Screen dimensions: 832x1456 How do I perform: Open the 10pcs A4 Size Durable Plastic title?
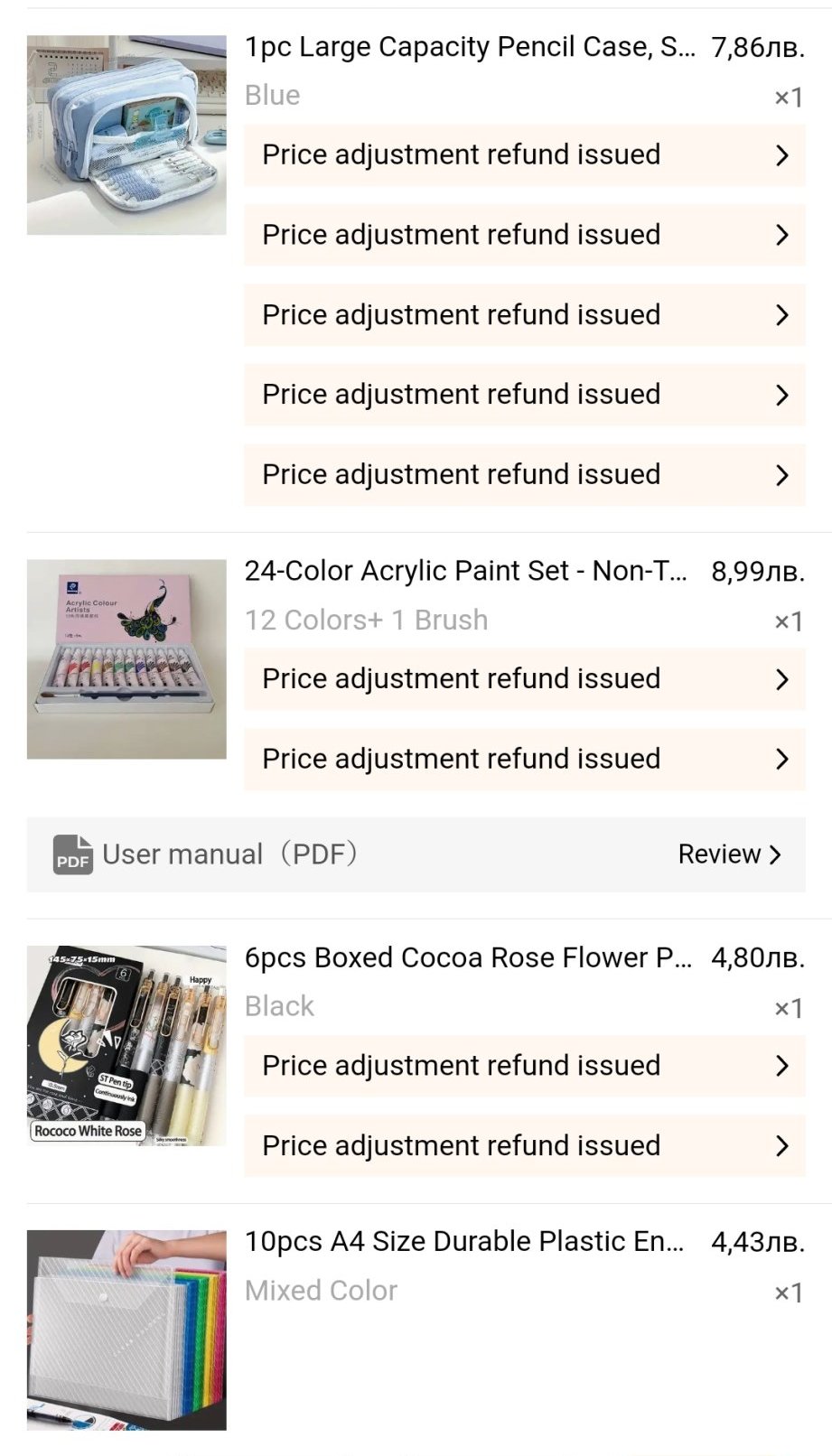coord(464,1242)
